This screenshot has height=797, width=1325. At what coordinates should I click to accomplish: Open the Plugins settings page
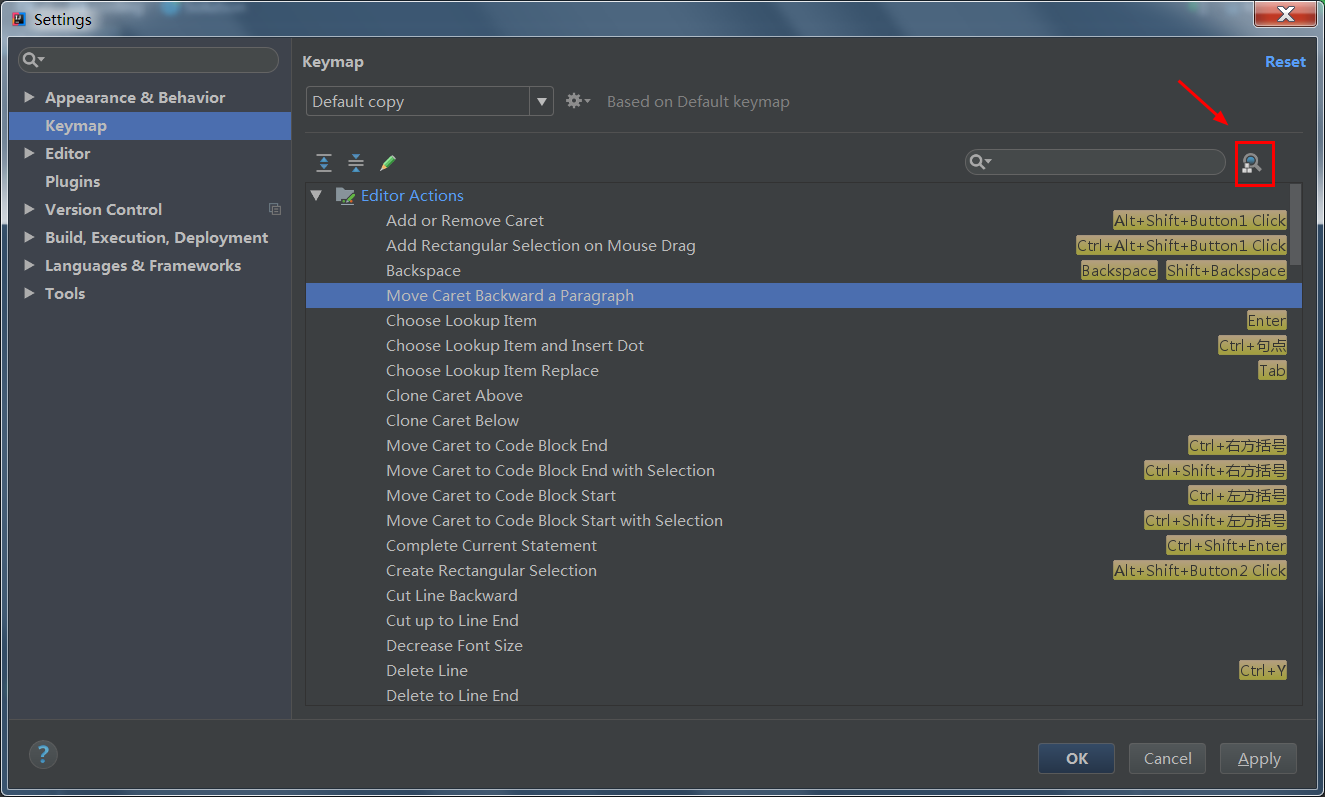click(73, 181)
